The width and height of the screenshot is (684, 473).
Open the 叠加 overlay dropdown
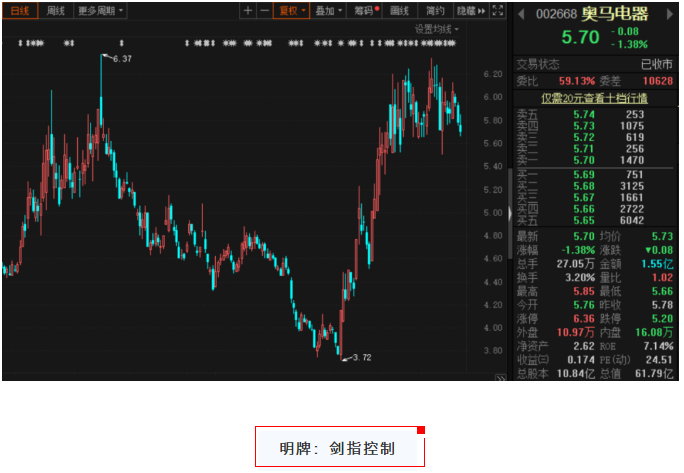pos(328,10)
